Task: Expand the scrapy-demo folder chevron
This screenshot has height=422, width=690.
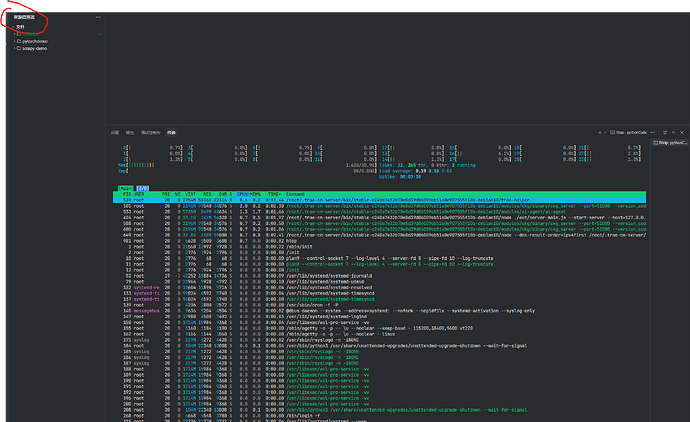Action: 15,48
